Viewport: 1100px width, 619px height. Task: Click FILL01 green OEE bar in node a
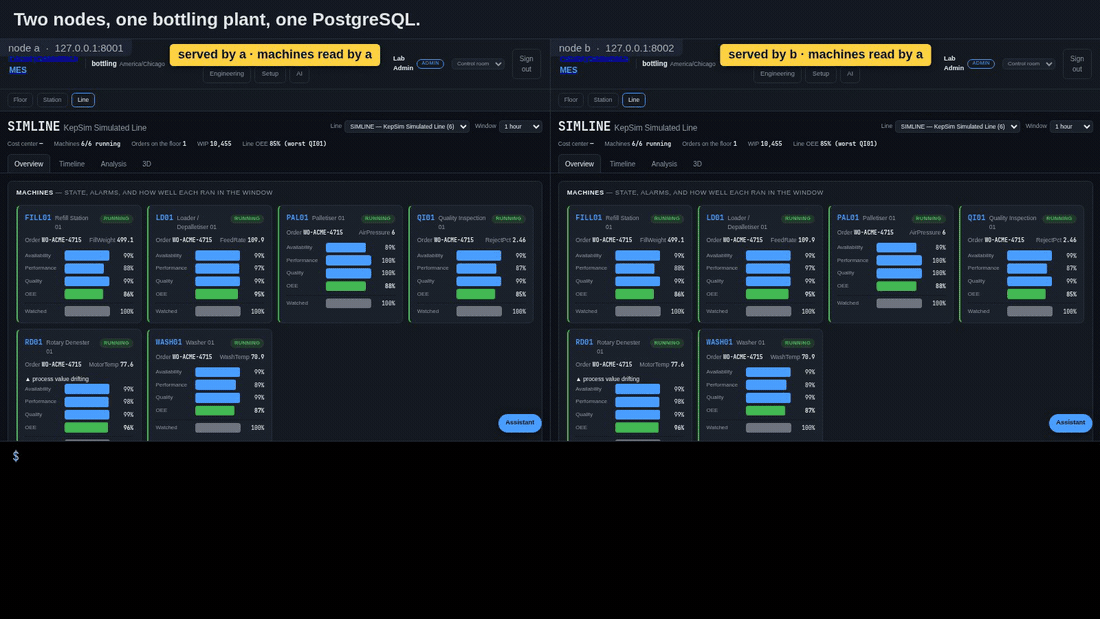[84, 294]
